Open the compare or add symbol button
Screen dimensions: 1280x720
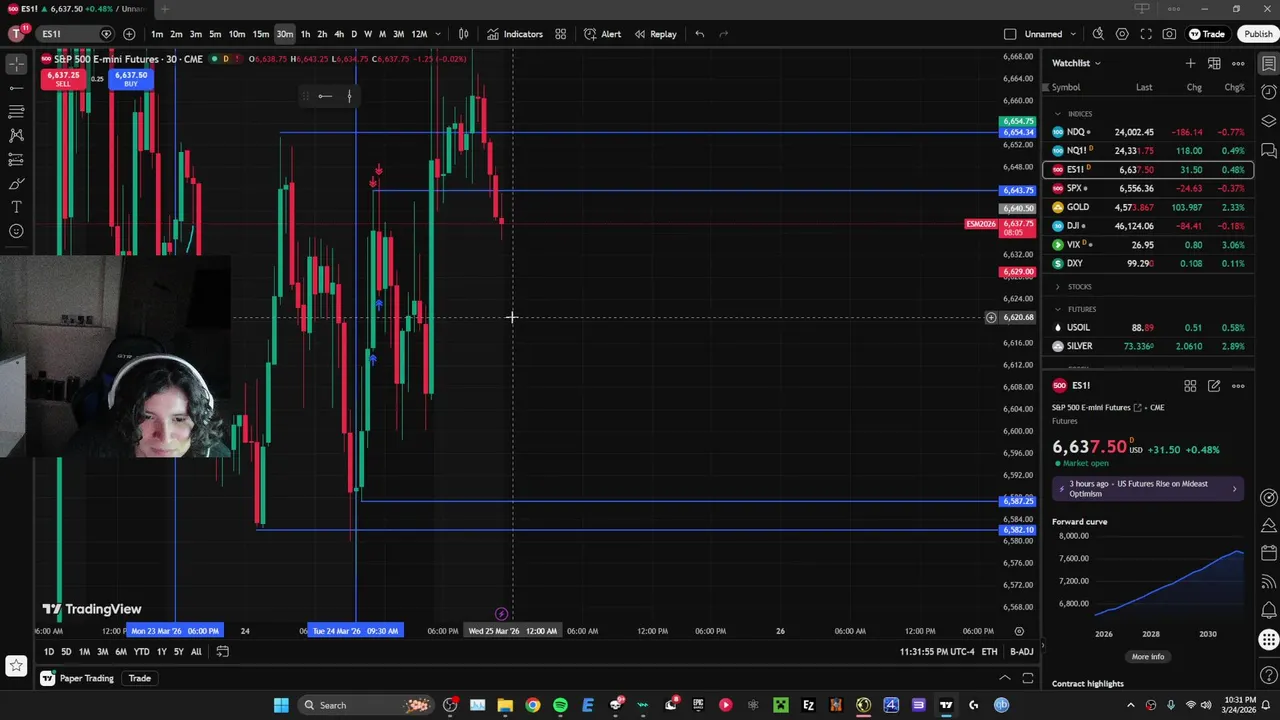click(x=129, y=34)
